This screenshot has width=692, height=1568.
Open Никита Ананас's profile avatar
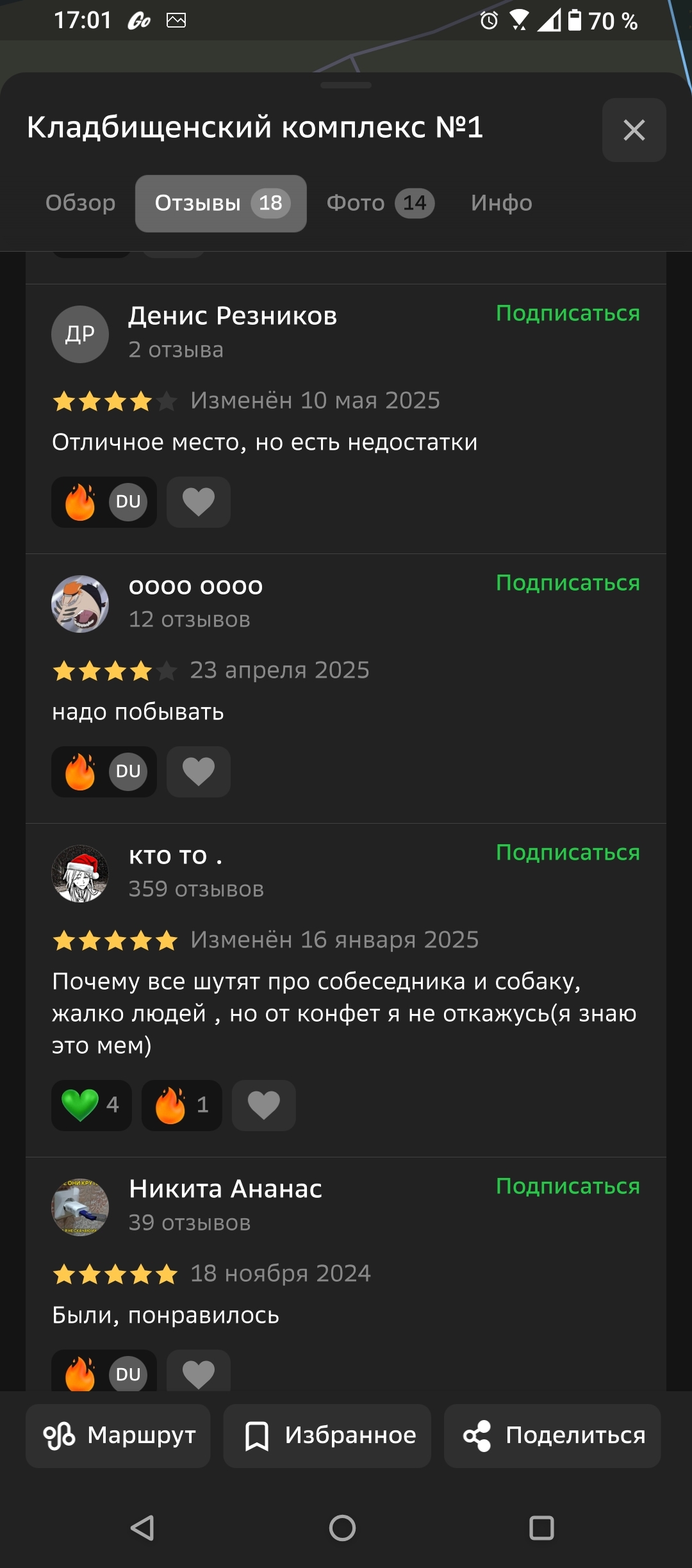click(80, 1207)
